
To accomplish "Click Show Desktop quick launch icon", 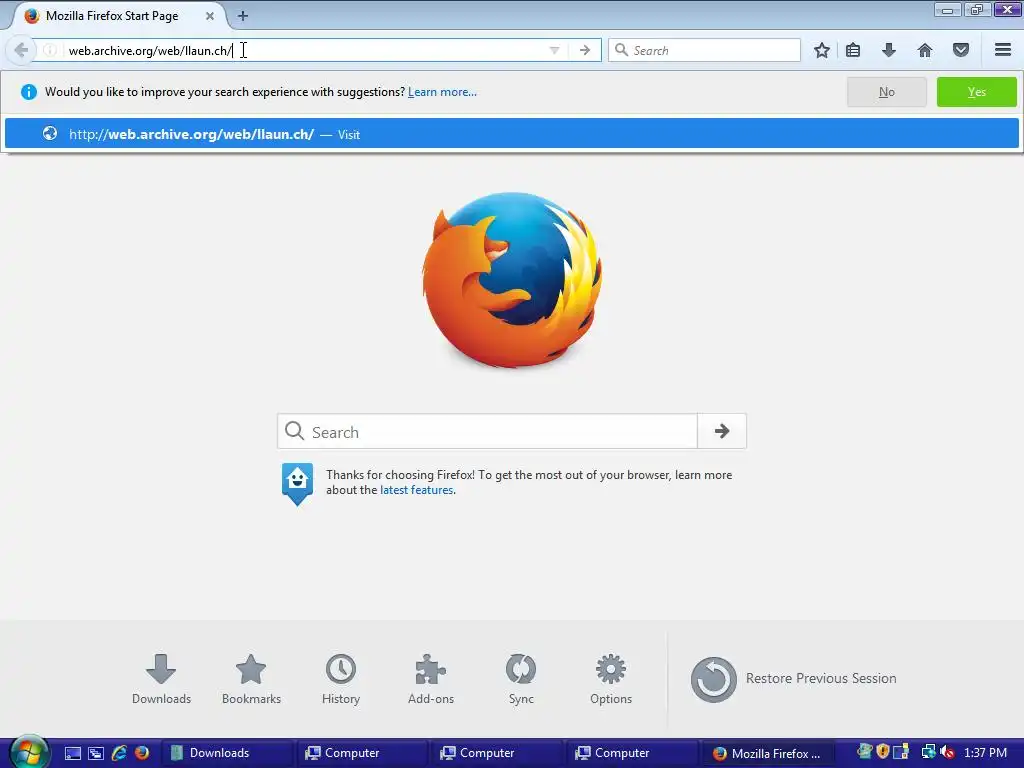I will 72,753.
